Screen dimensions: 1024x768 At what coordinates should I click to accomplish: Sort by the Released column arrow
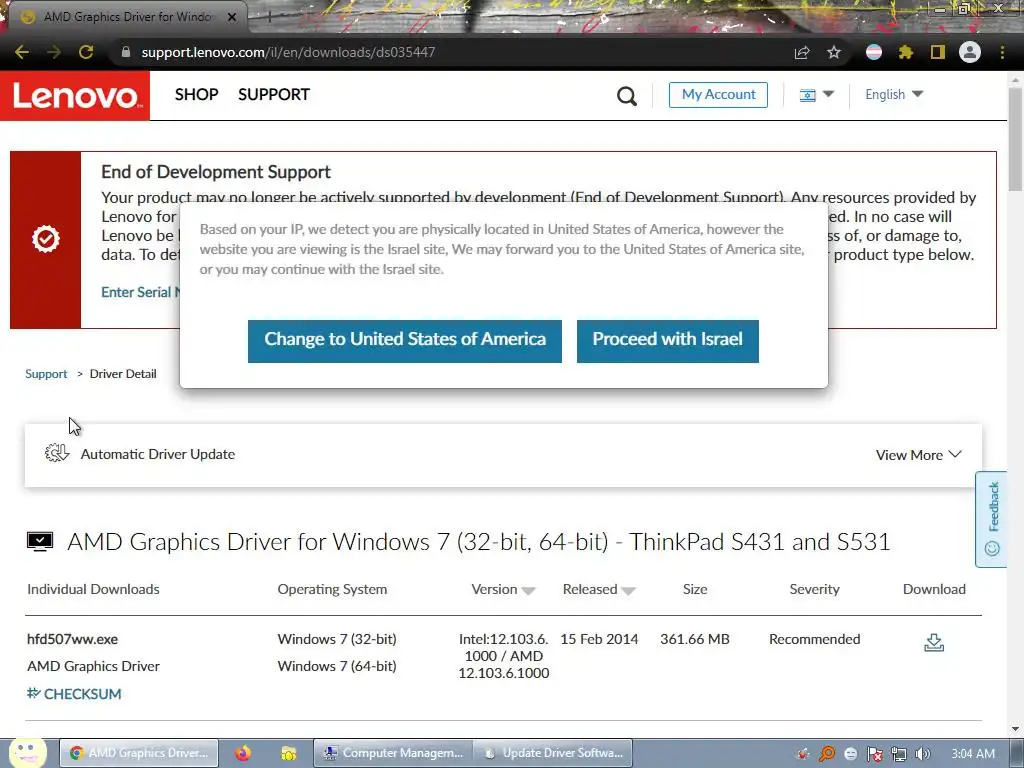(x=628, y=590)
